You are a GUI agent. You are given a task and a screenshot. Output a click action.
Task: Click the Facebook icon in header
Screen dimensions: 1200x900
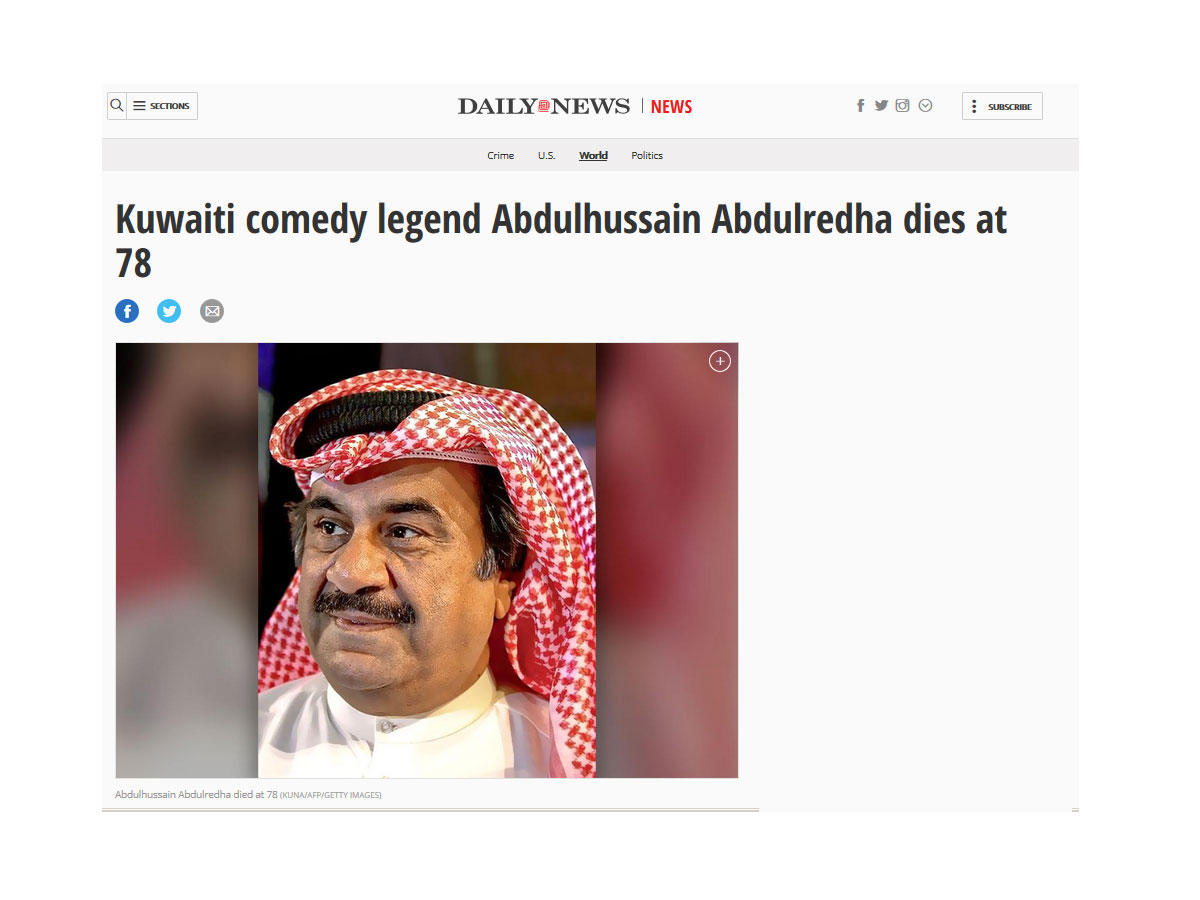(x=860, y=106)
